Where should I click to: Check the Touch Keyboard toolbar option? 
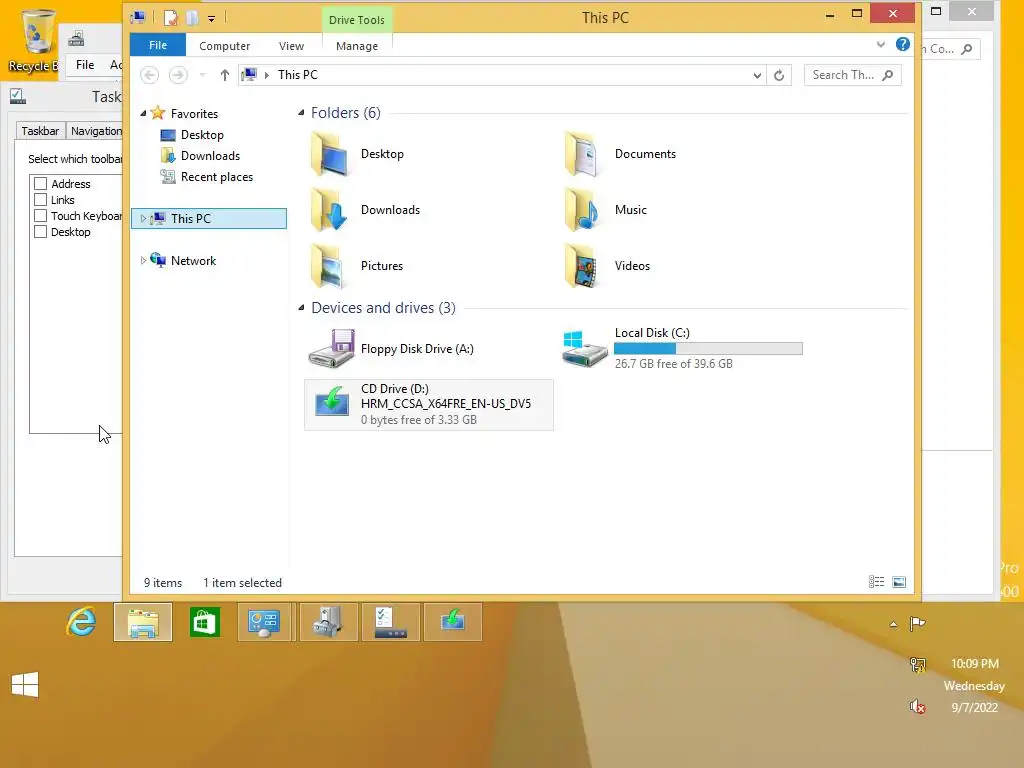[x=40, y=216]
